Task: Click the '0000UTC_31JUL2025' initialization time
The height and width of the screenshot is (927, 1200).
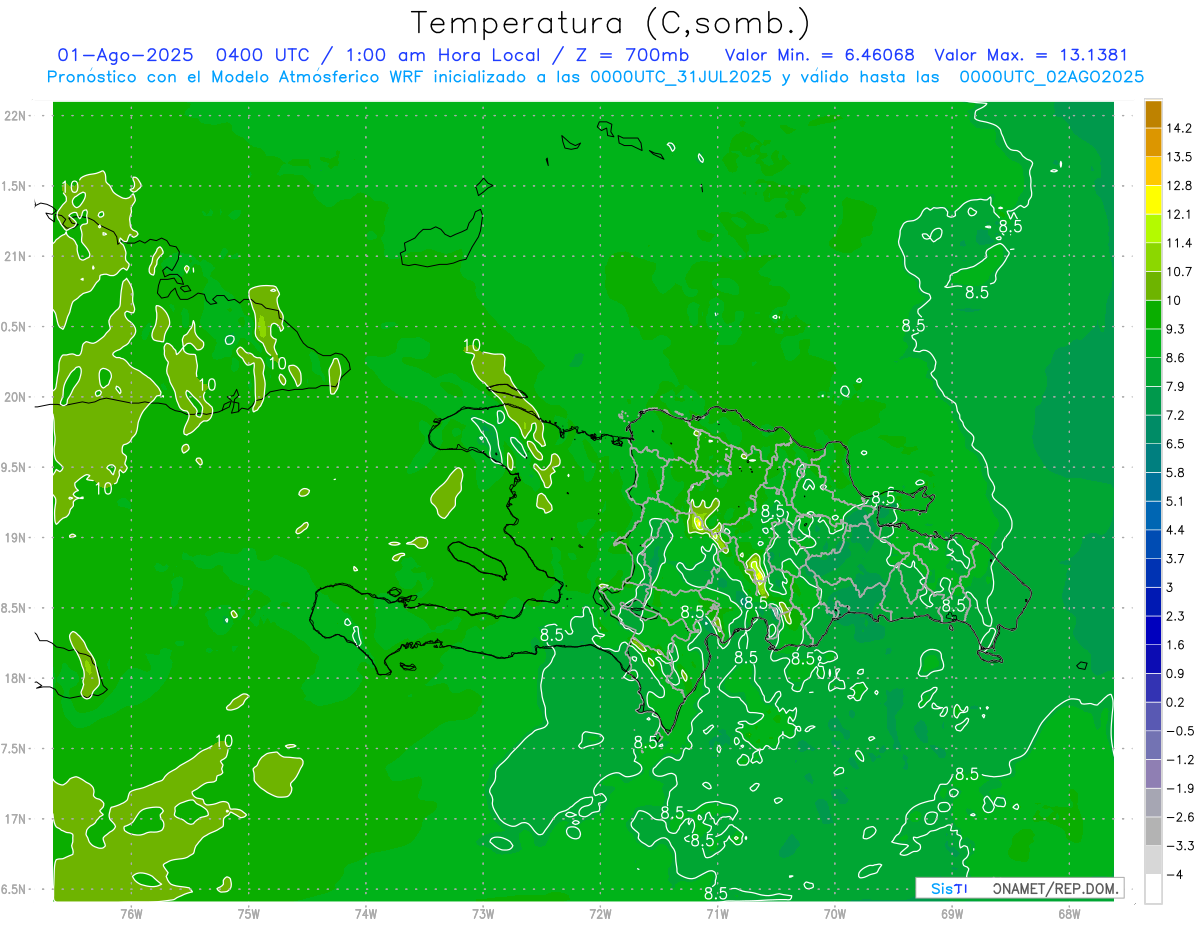Action: pos(681,77)
